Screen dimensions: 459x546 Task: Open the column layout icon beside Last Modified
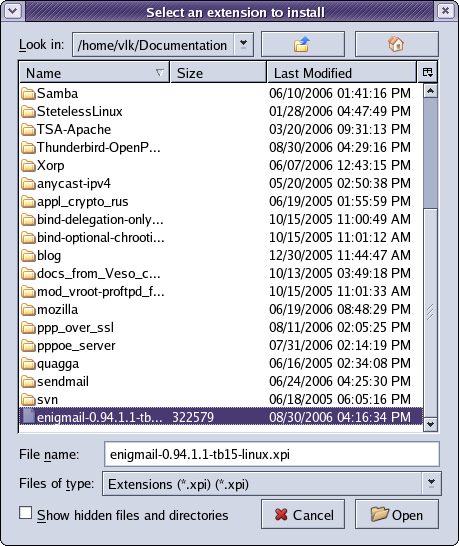(x=427, y=72)
